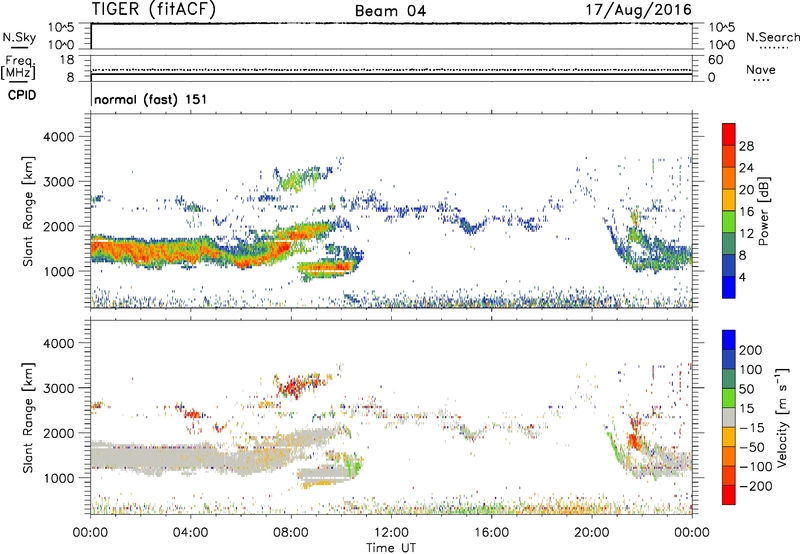Click the '12:00' time axis tick label
800x554 pixels.
391,533
